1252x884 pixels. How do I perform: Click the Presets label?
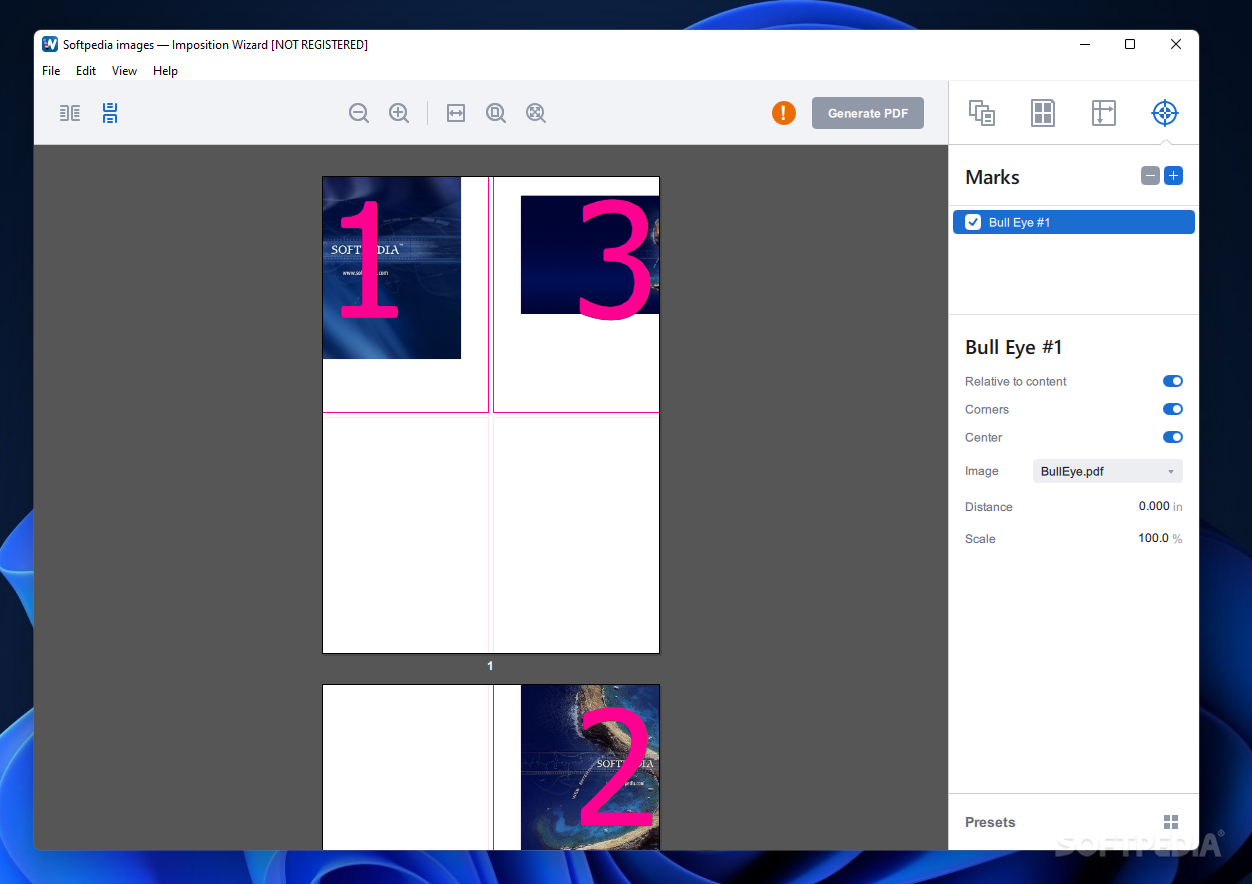[x=990, y=822]
